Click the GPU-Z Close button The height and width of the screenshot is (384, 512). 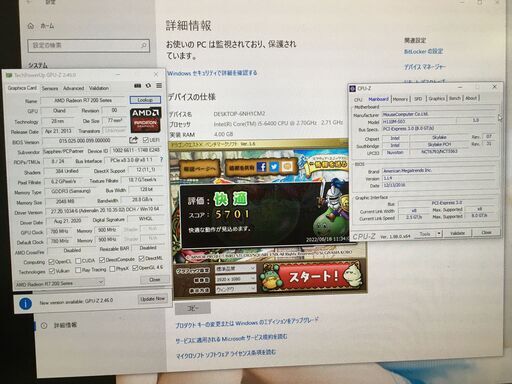pyautogui.click(x=154, y=280)
